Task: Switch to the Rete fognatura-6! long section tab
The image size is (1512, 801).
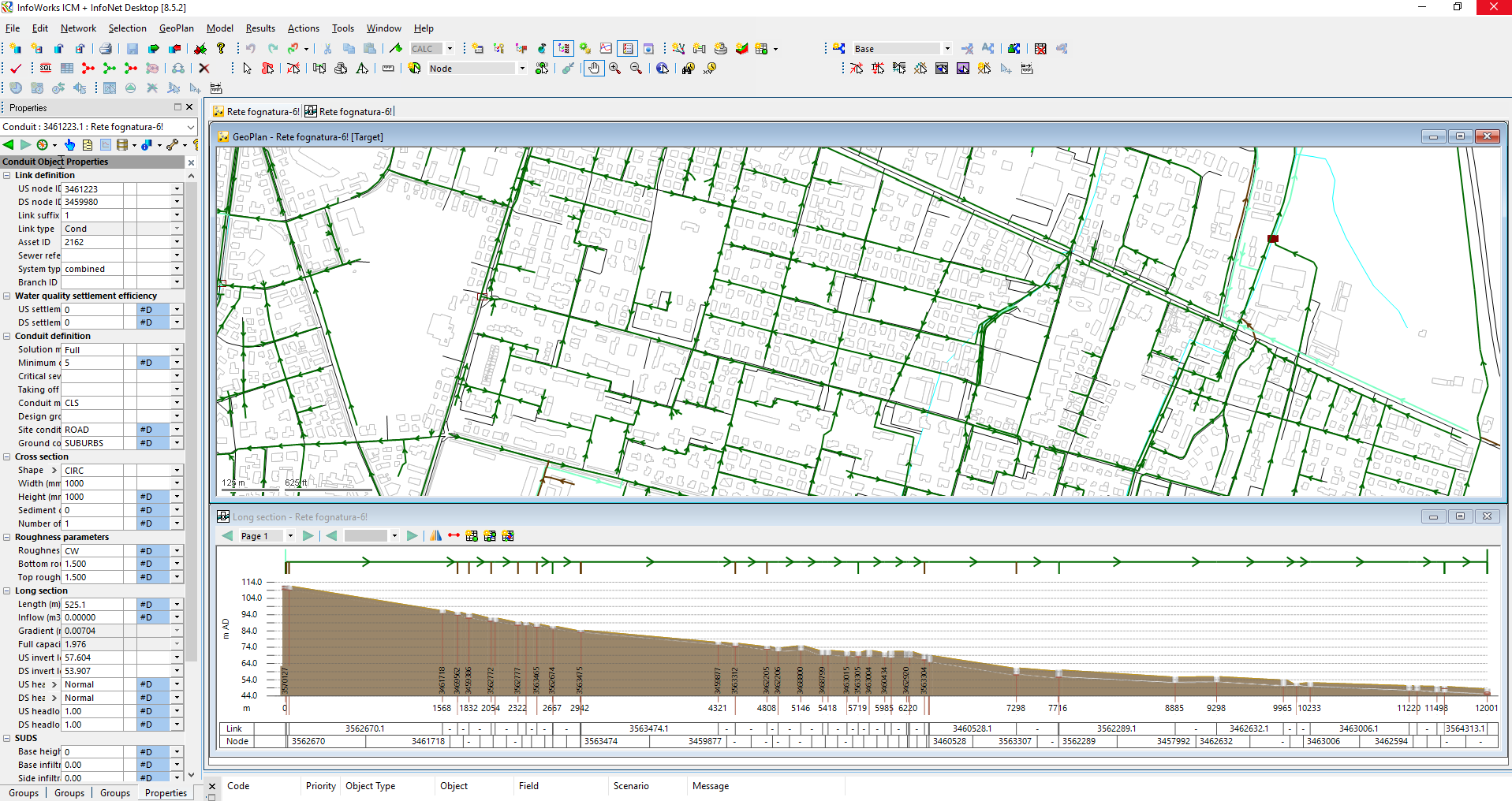Action: (349, 111)
